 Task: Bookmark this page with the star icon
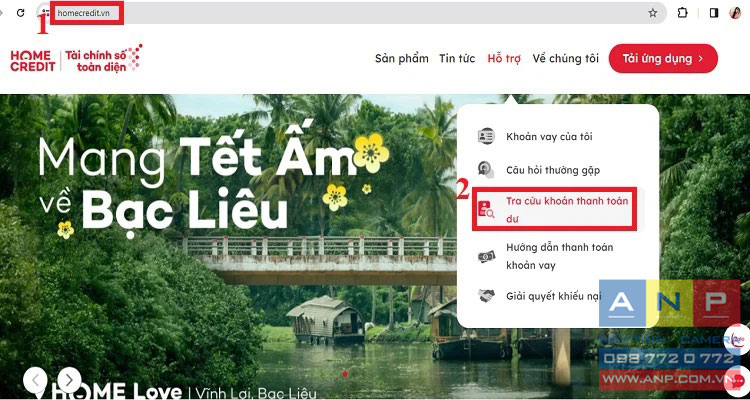(652, 13)
